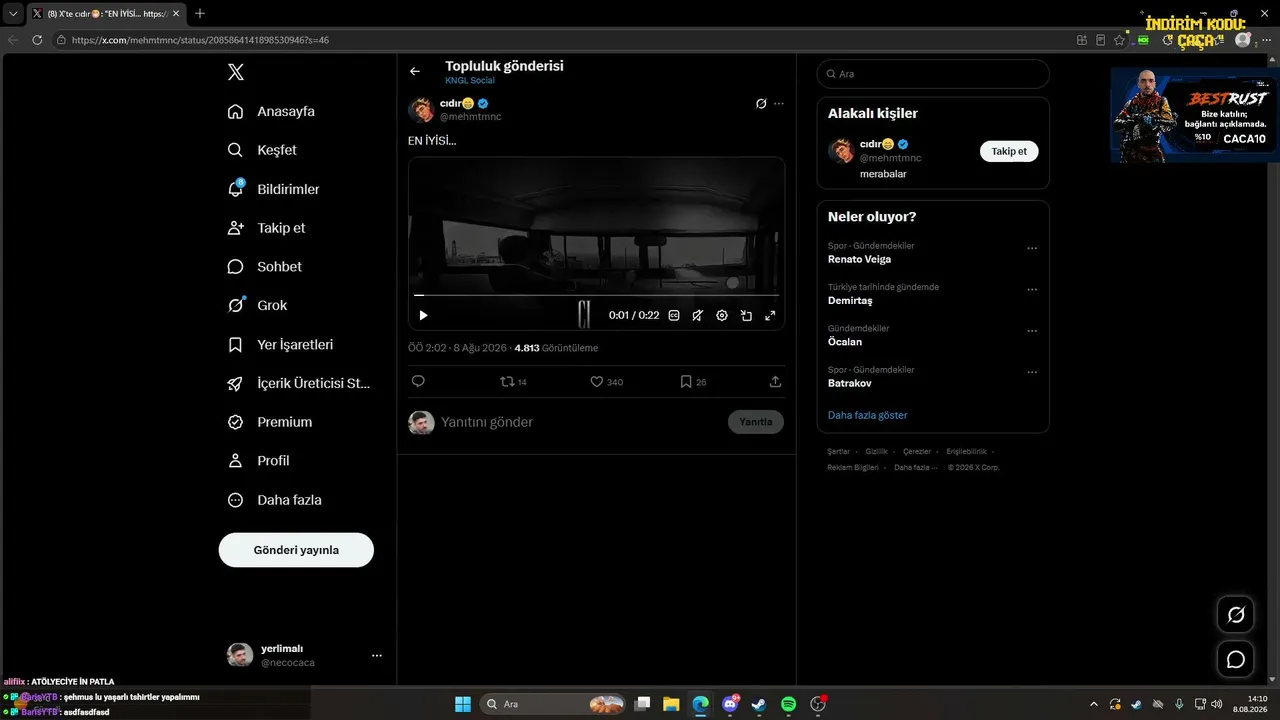Expand the browser tab list chevron
Screen dimensions: 1280x720
(x=13, y=14)
